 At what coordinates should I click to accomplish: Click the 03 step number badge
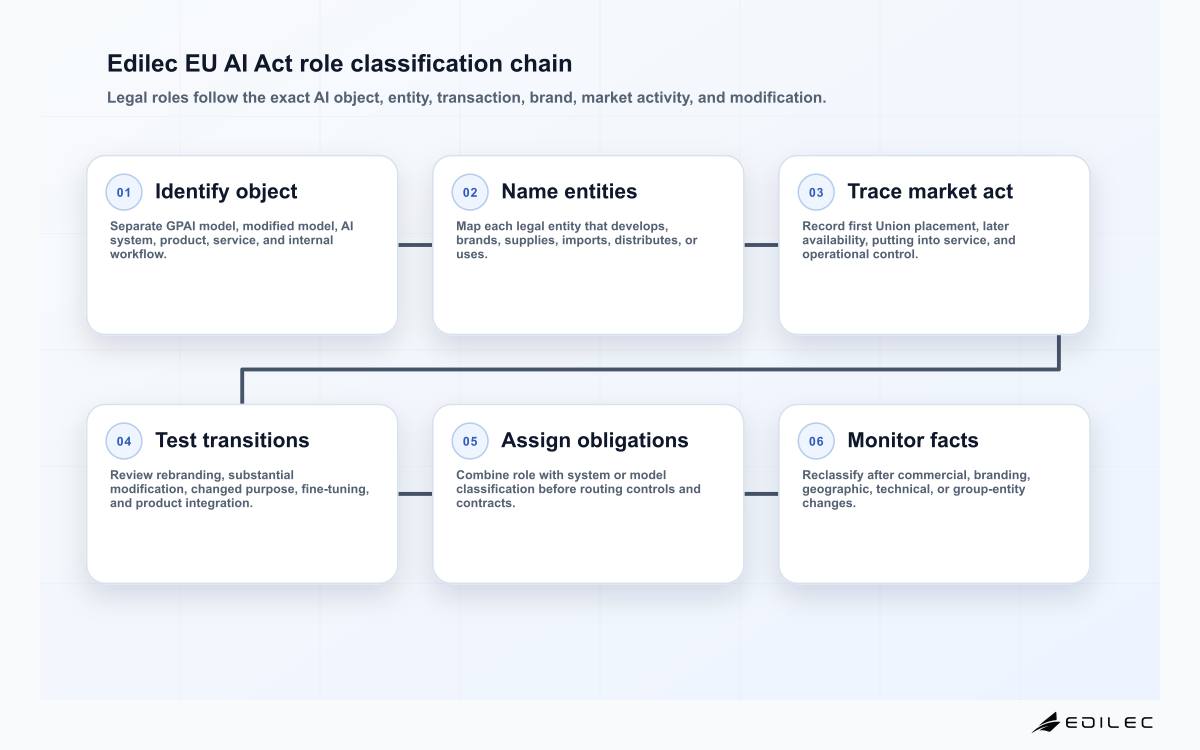pos(816,192)
